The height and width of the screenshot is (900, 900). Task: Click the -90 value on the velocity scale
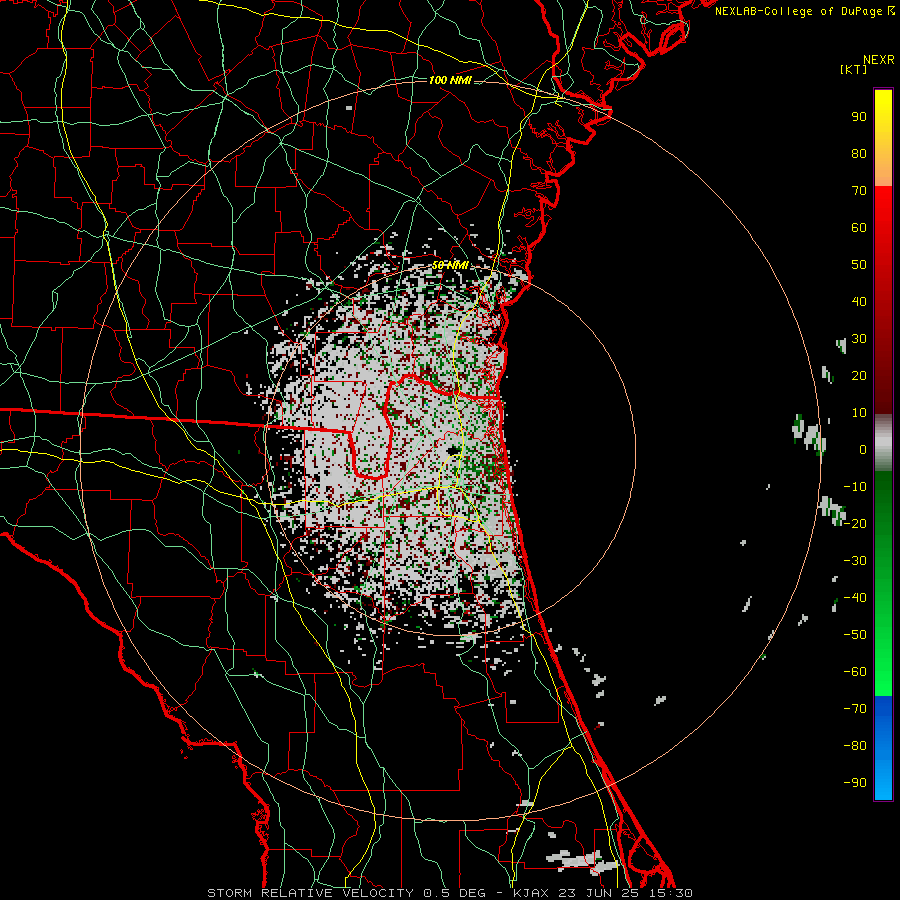point(855,783)
